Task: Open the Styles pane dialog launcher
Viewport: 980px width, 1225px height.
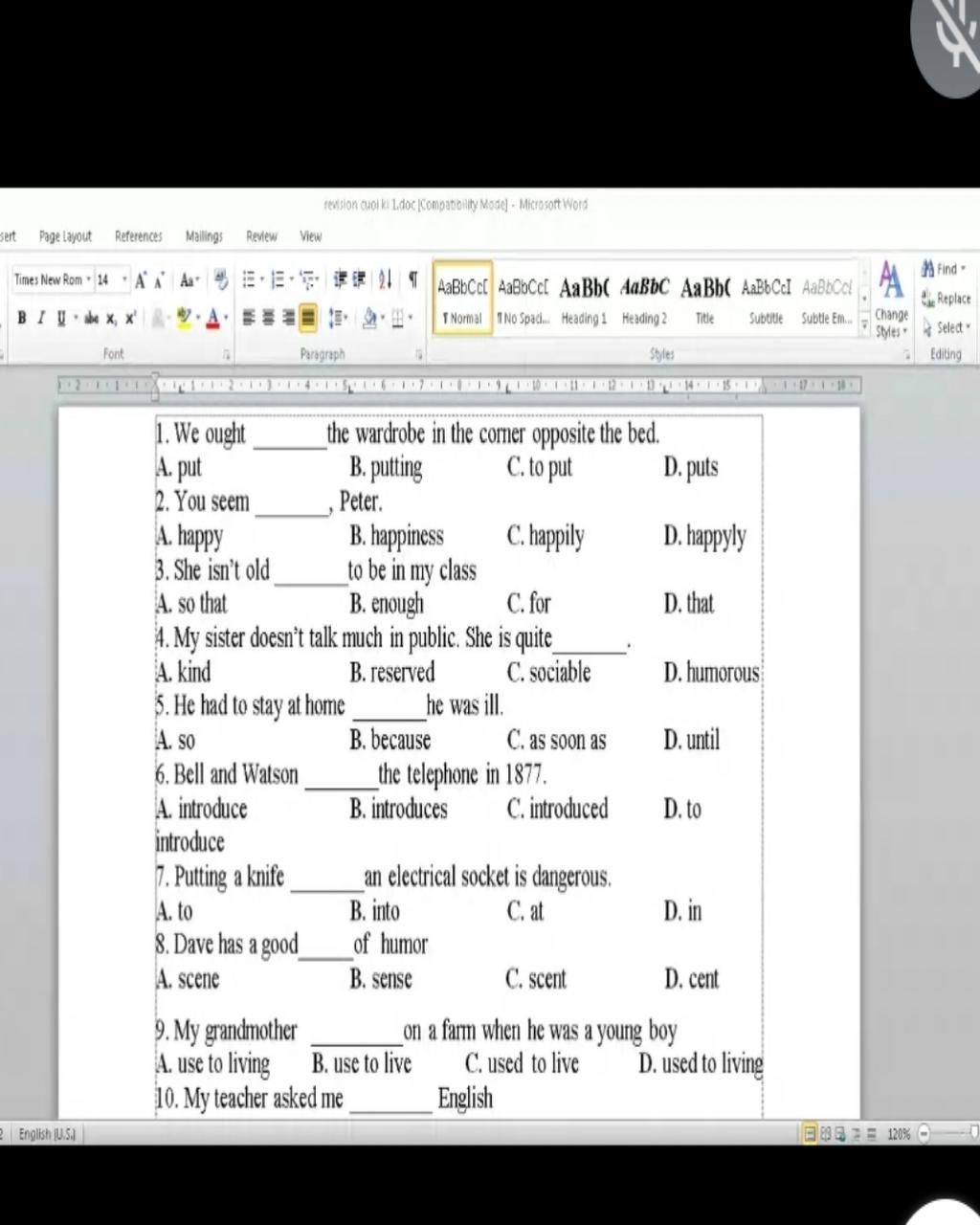Action: pos(906,355)
